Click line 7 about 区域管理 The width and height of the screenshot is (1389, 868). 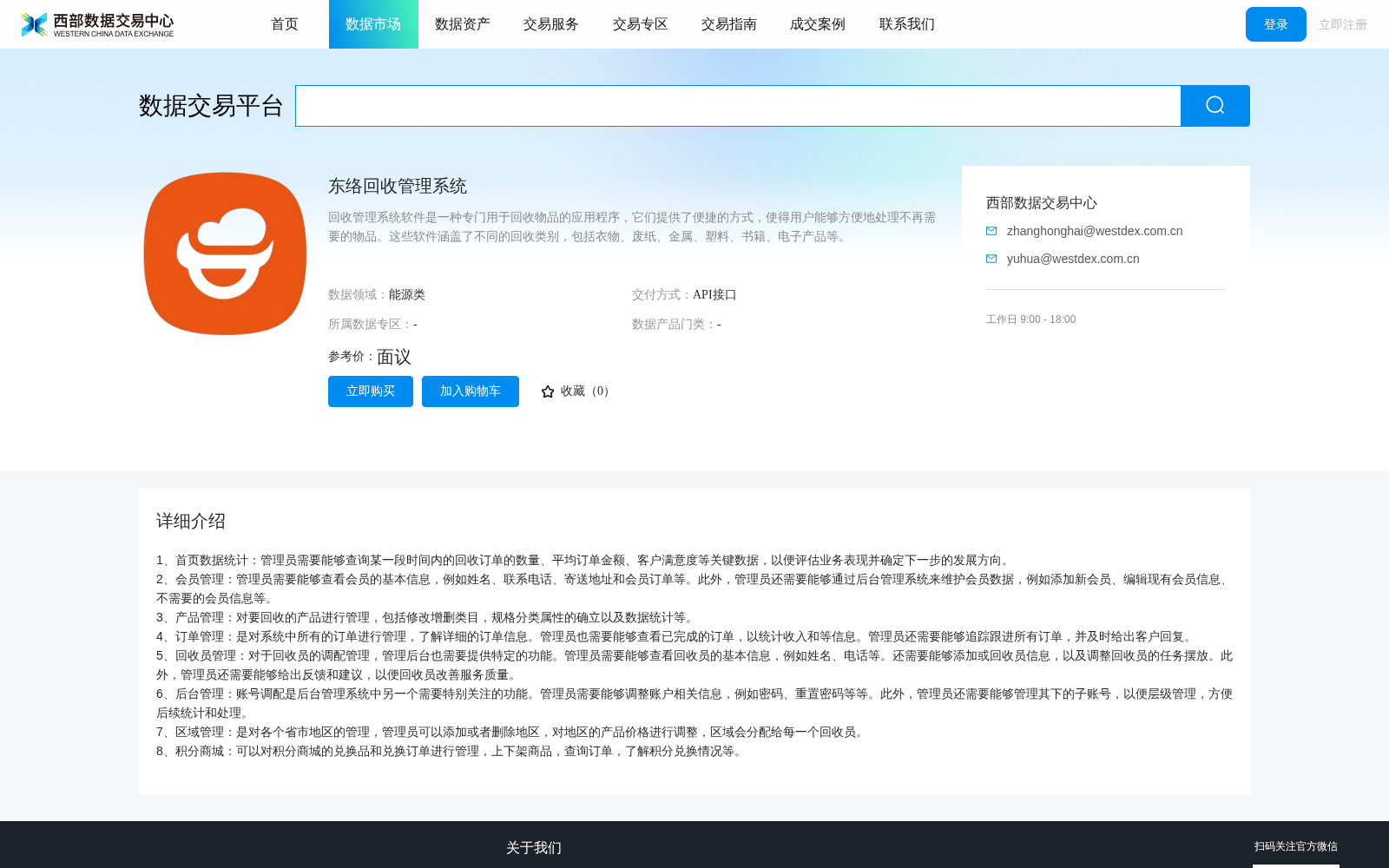(512, 733)
